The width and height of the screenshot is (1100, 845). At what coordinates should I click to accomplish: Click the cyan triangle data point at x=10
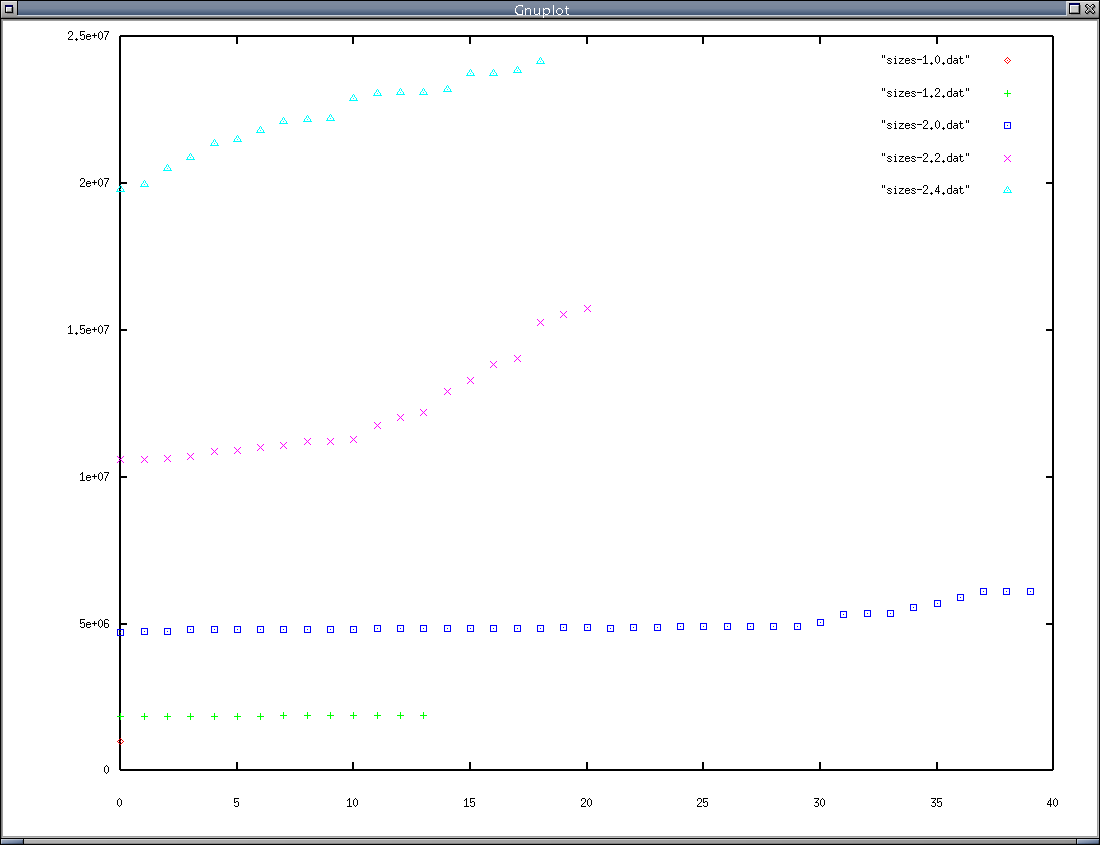click(354, 98)
